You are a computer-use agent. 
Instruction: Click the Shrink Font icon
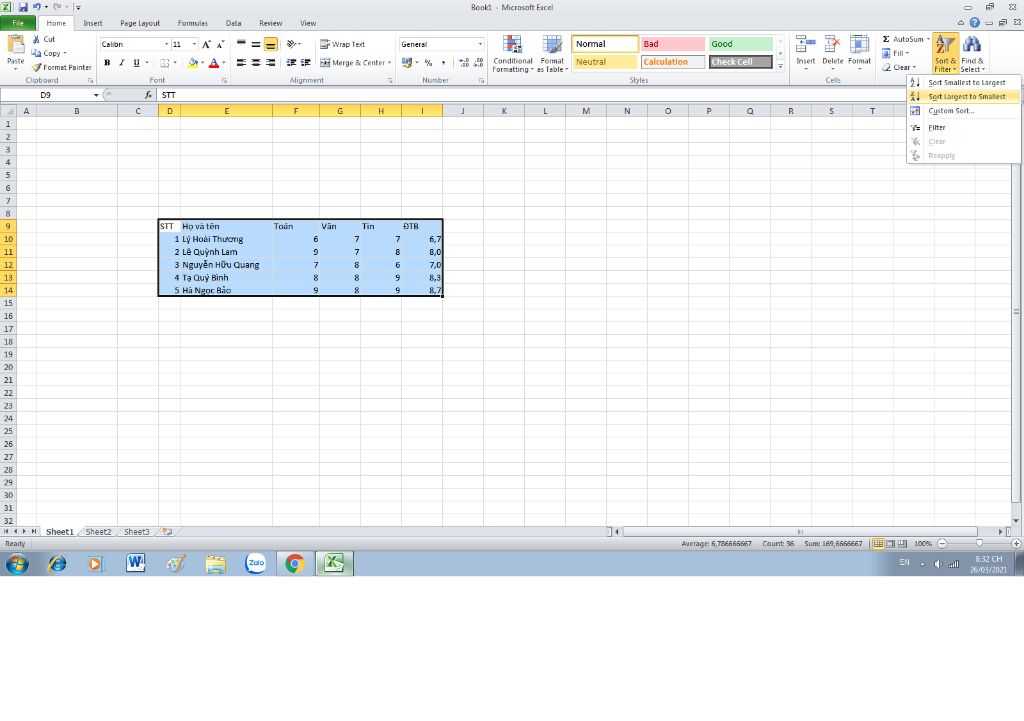221,44
